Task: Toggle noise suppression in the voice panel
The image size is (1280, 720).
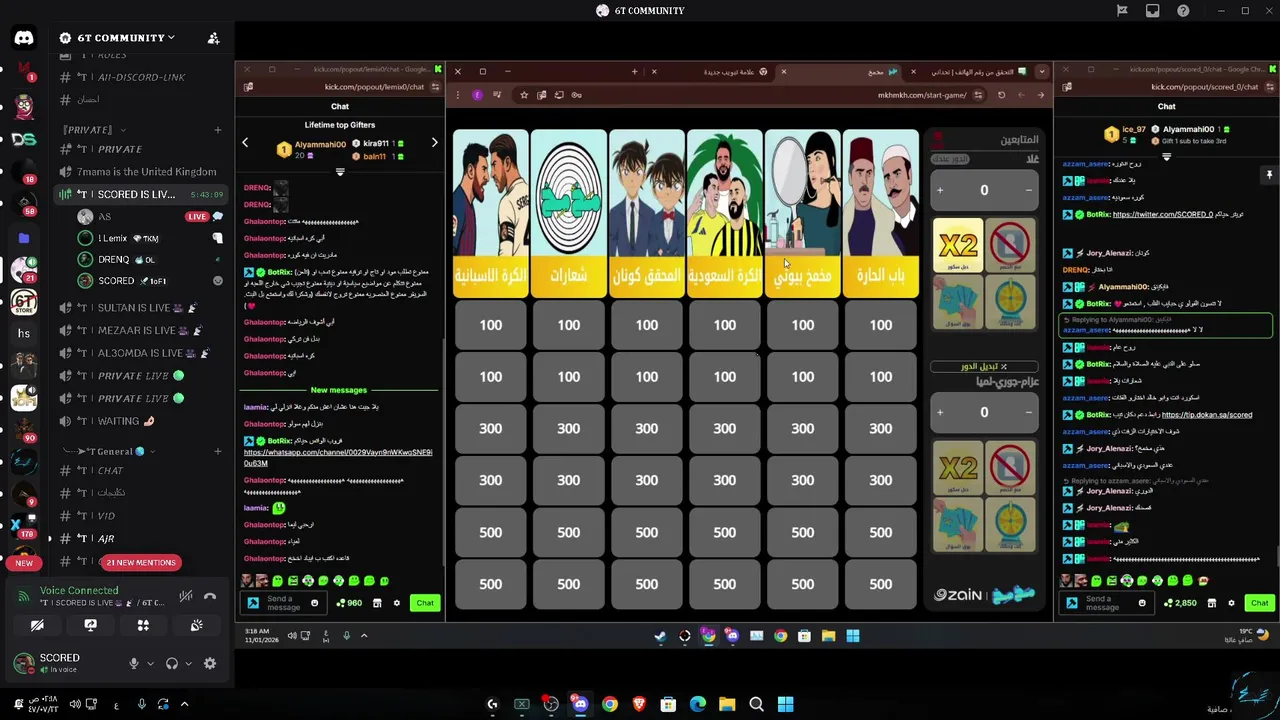Action: coord(186,597)
